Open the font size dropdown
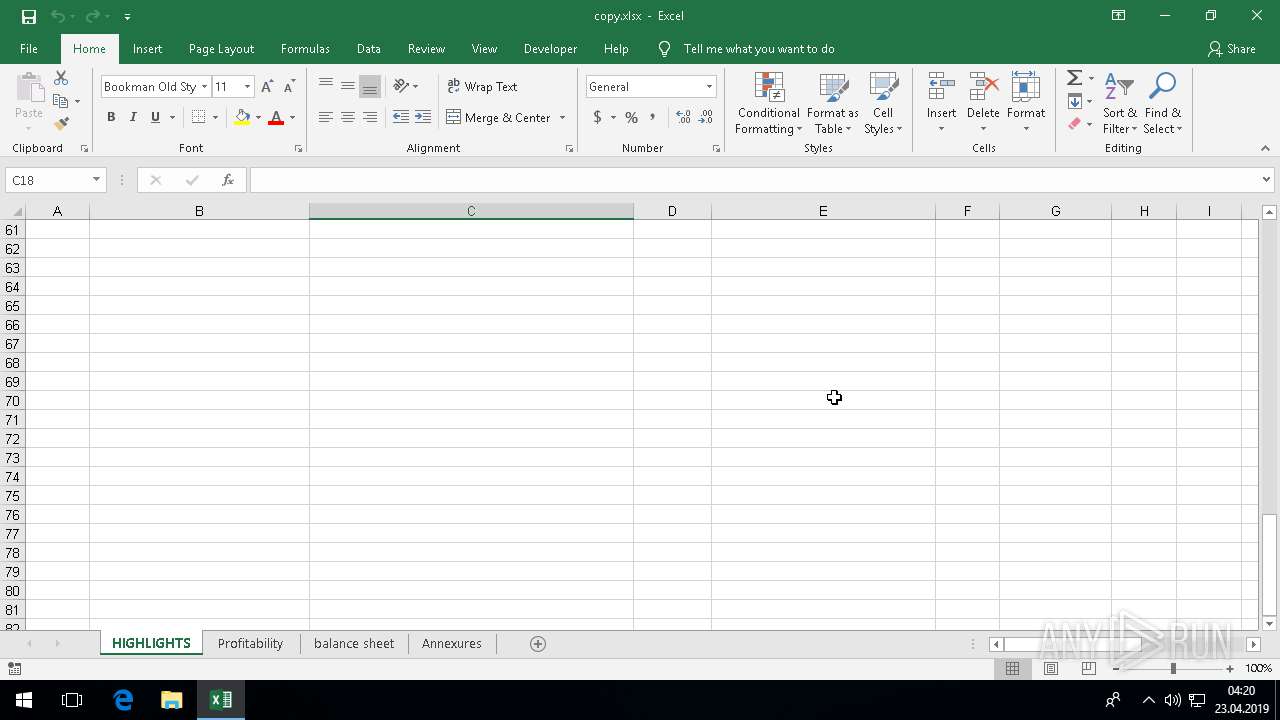 (247, 87)
